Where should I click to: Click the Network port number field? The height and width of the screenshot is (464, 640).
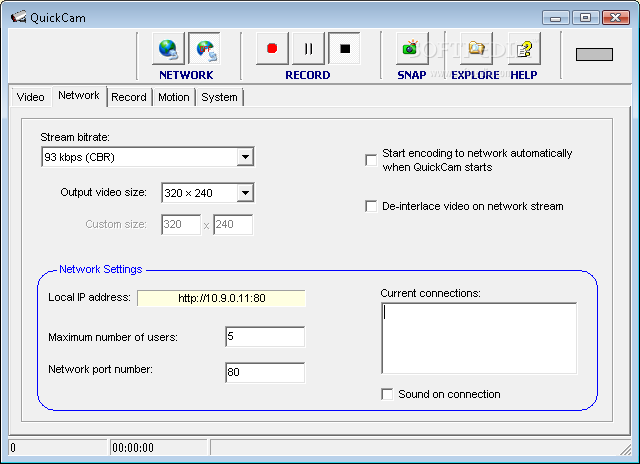(x=265, y=372)
